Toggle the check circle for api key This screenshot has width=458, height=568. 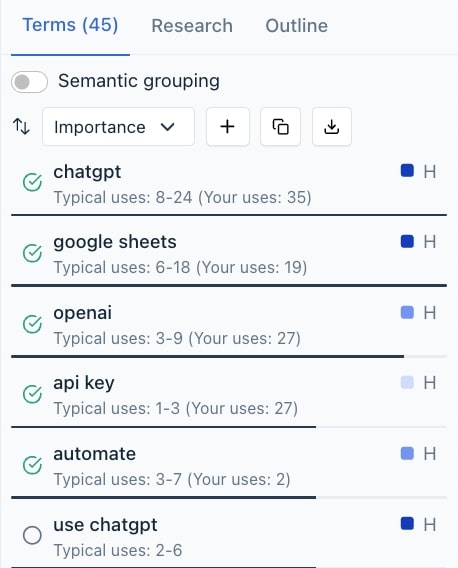[x=32, y=394]
